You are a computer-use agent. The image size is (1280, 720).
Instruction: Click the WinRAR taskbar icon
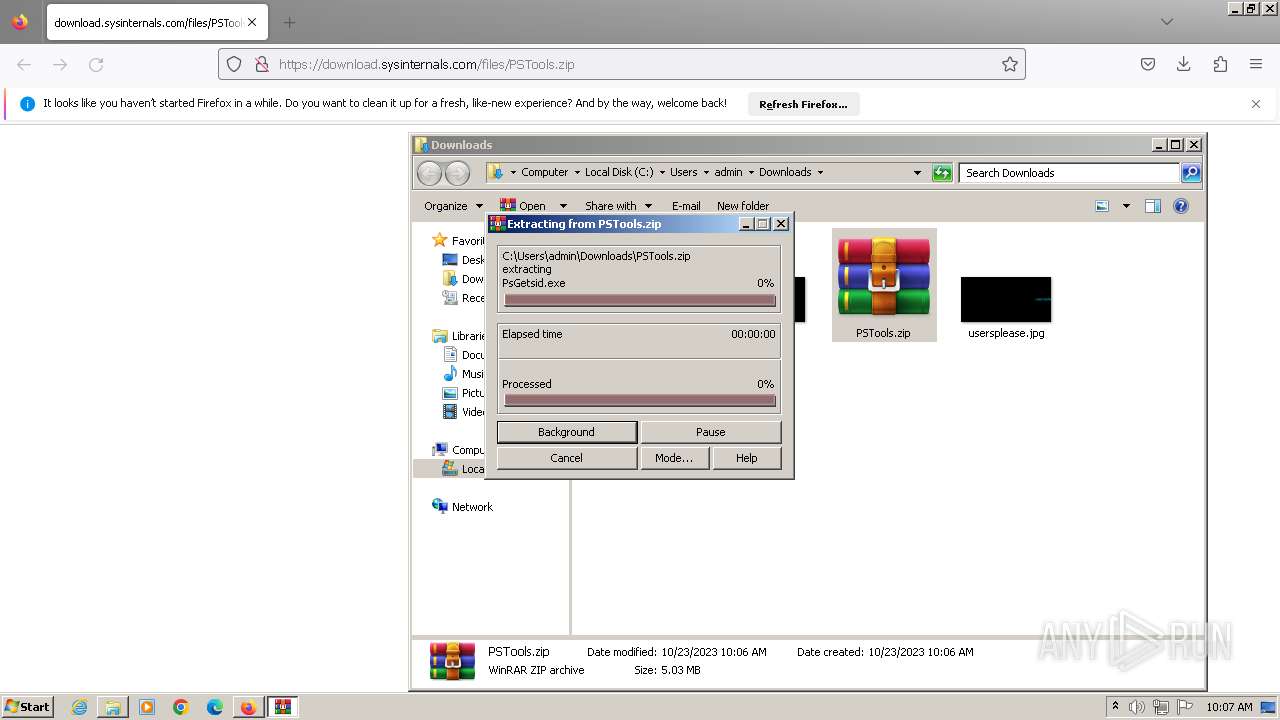coord(283,707)
